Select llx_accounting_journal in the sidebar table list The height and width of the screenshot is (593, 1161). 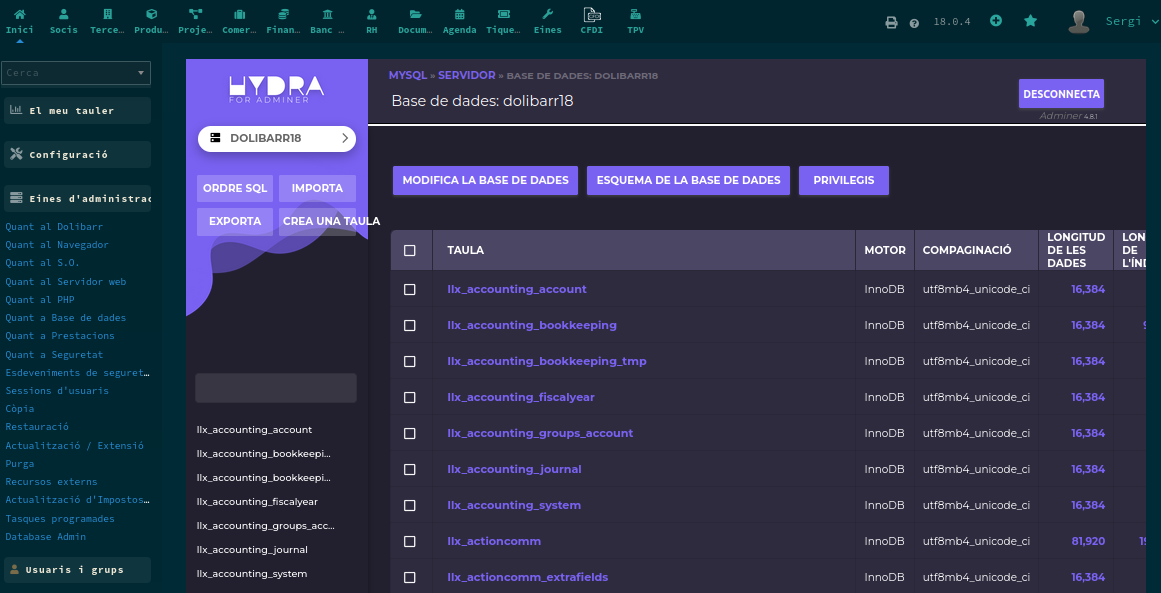tap(252, 550)
